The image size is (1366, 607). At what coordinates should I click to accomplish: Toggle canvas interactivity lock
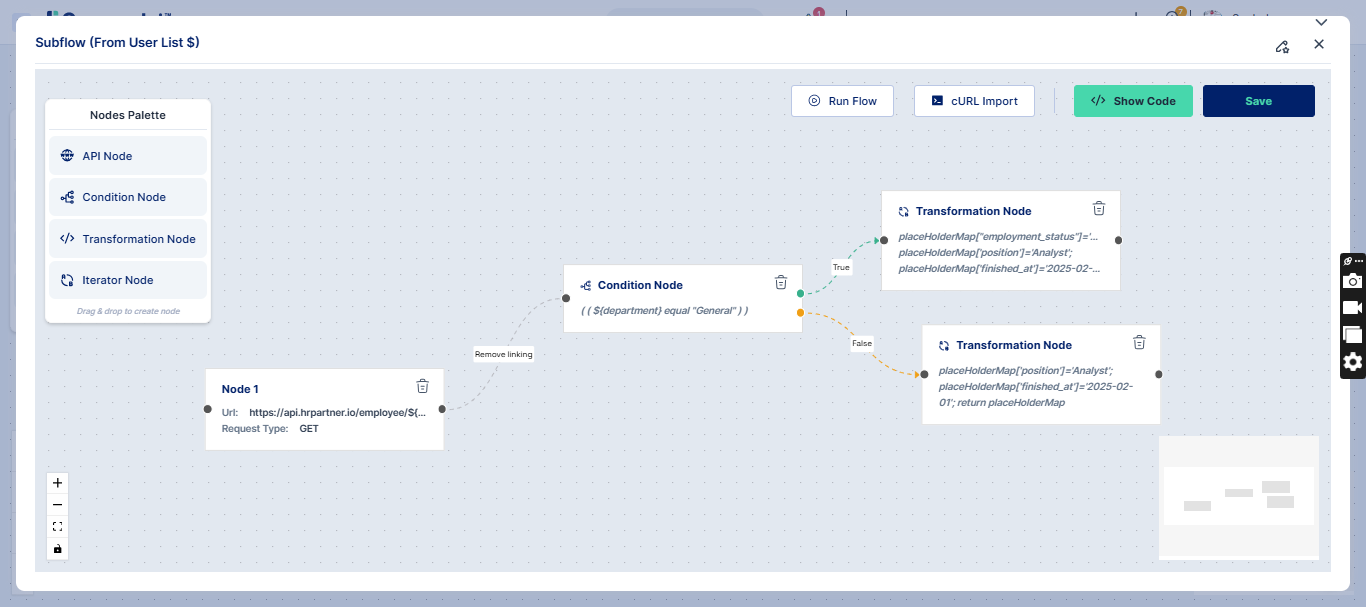point(57,548)
